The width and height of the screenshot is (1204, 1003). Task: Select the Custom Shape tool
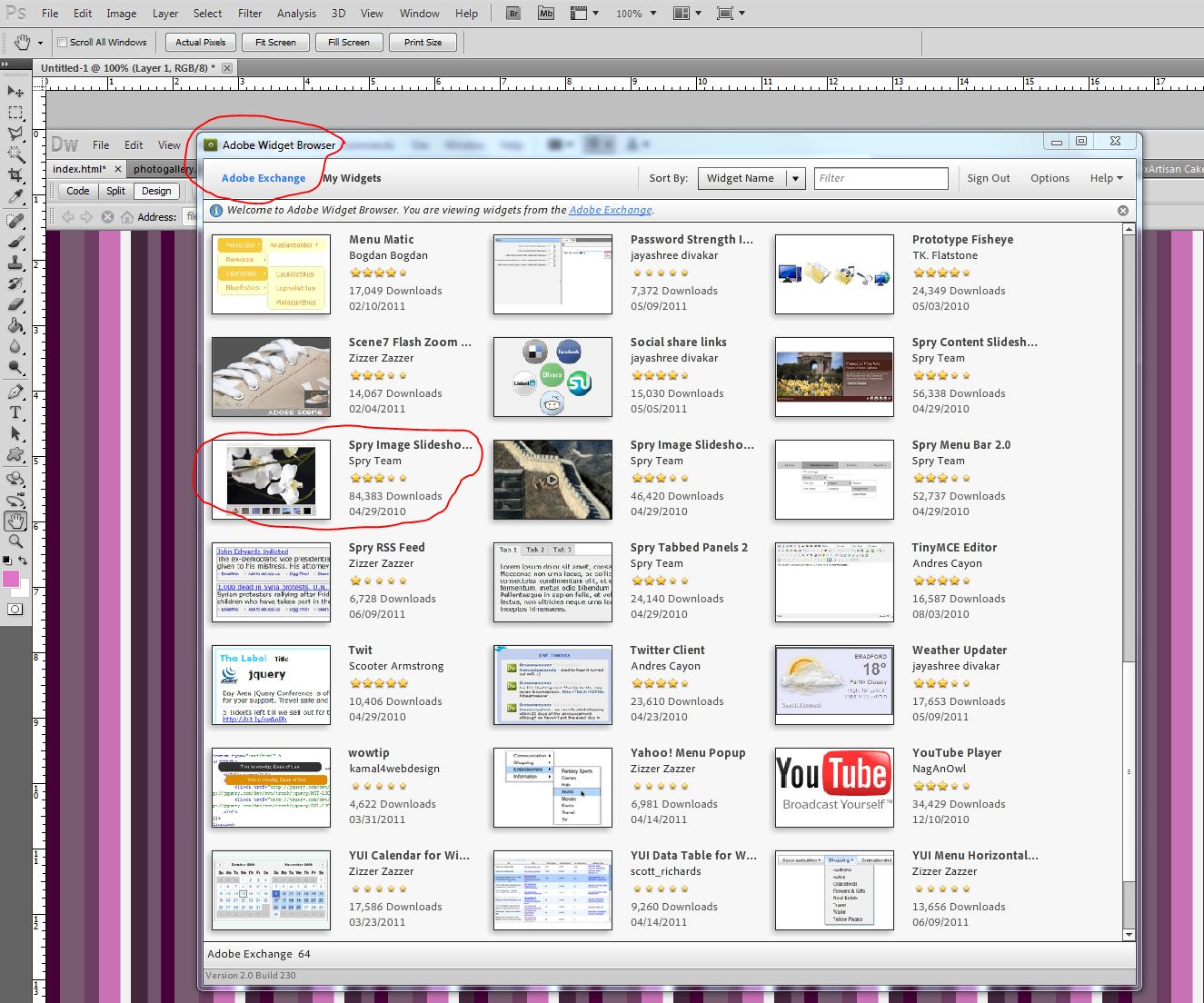[x=15, y=454]
